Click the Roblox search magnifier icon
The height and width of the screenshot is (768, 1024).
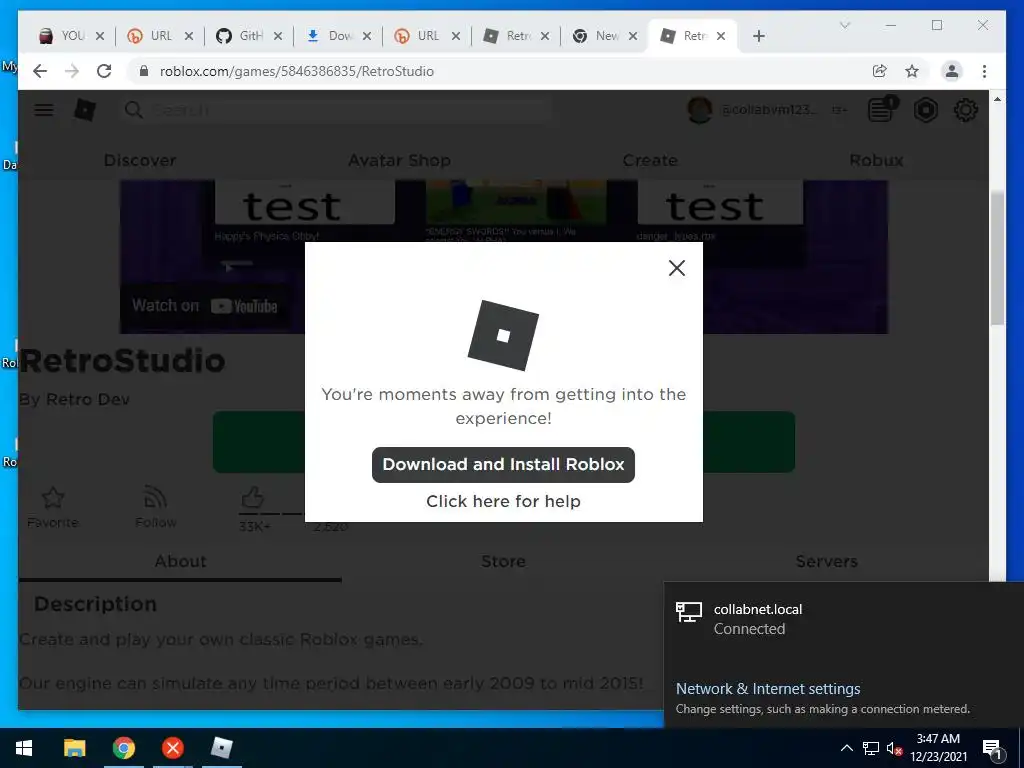pos(134,110)
